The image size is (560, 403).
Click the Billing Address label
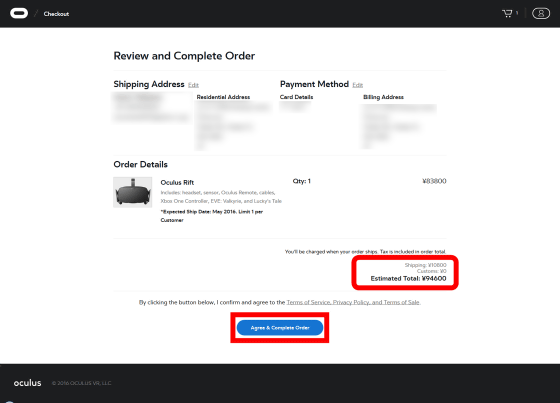383,97
